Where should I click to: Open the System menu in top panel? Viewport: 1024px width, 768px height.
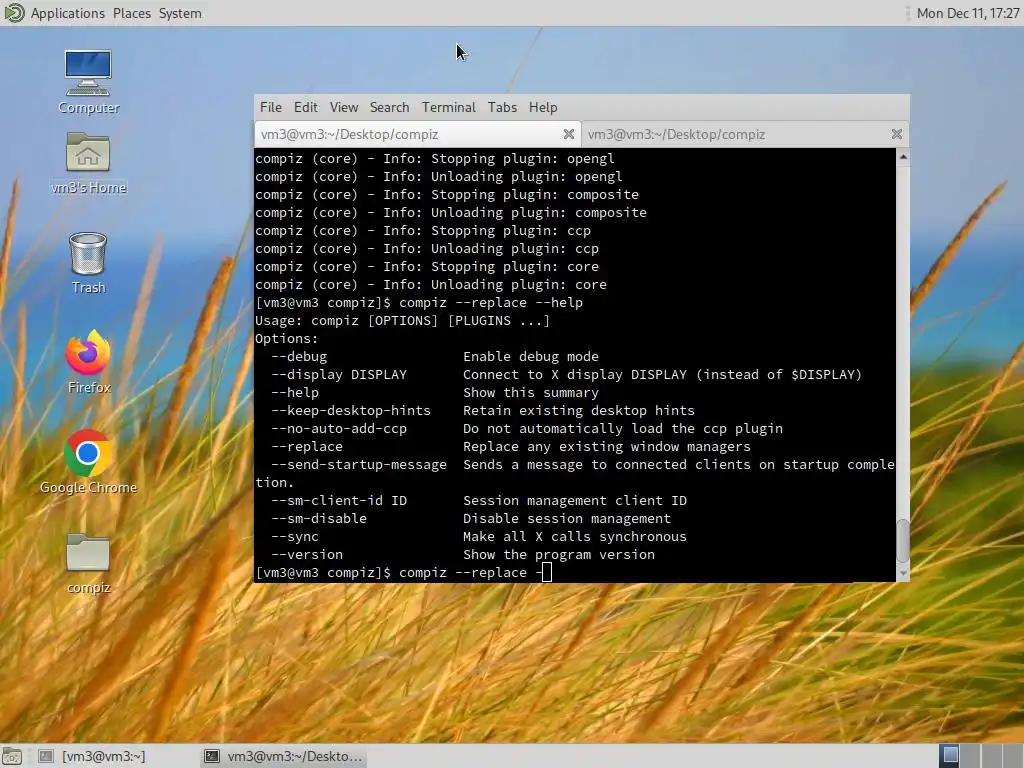point(180,13)
